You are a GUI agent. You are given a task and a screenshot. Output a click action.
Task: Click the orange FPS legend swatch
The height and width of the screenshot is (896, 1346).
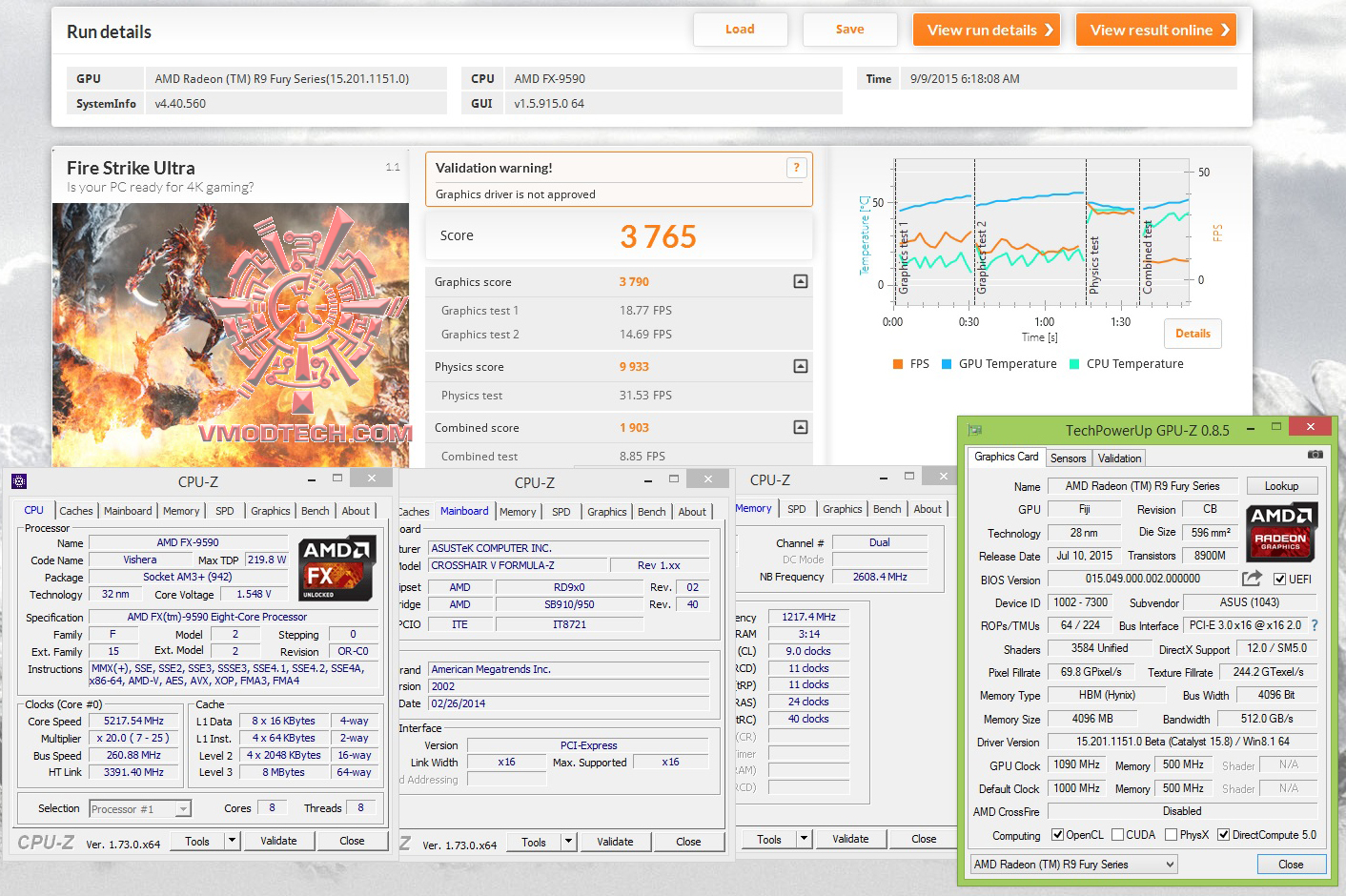[x=898, y=364]
